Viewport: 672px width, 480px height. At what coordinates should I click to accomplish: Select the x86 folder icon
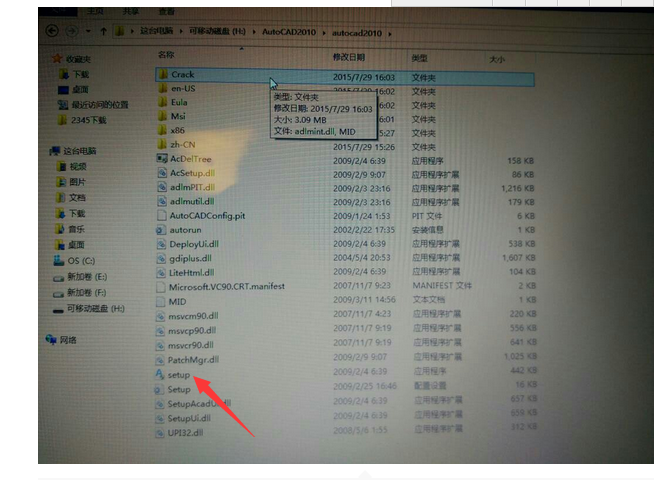pyautogui.click(x=162, y=130)
